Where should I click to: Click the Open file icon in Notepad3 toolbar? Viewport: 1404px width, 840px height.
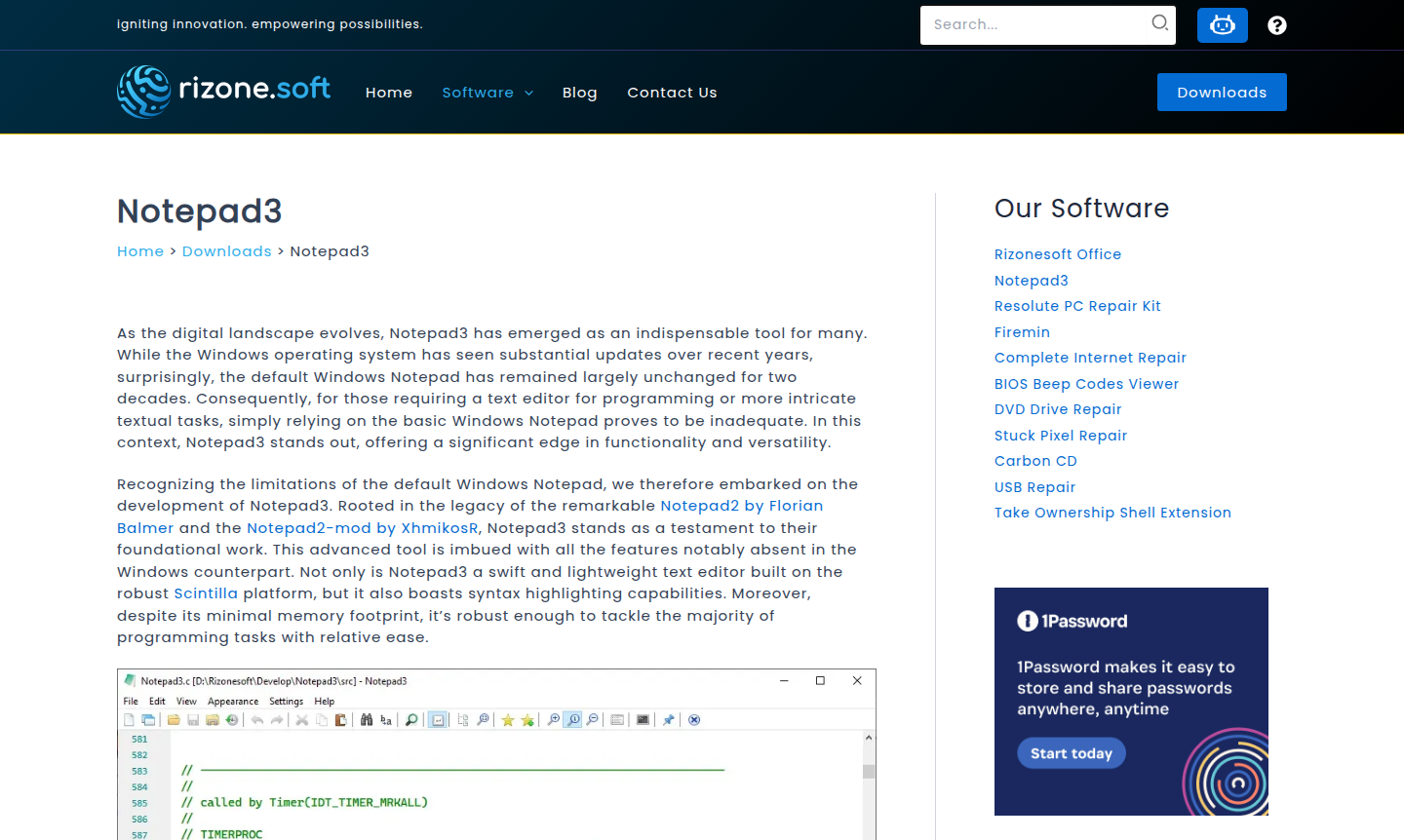click(174, 719)
